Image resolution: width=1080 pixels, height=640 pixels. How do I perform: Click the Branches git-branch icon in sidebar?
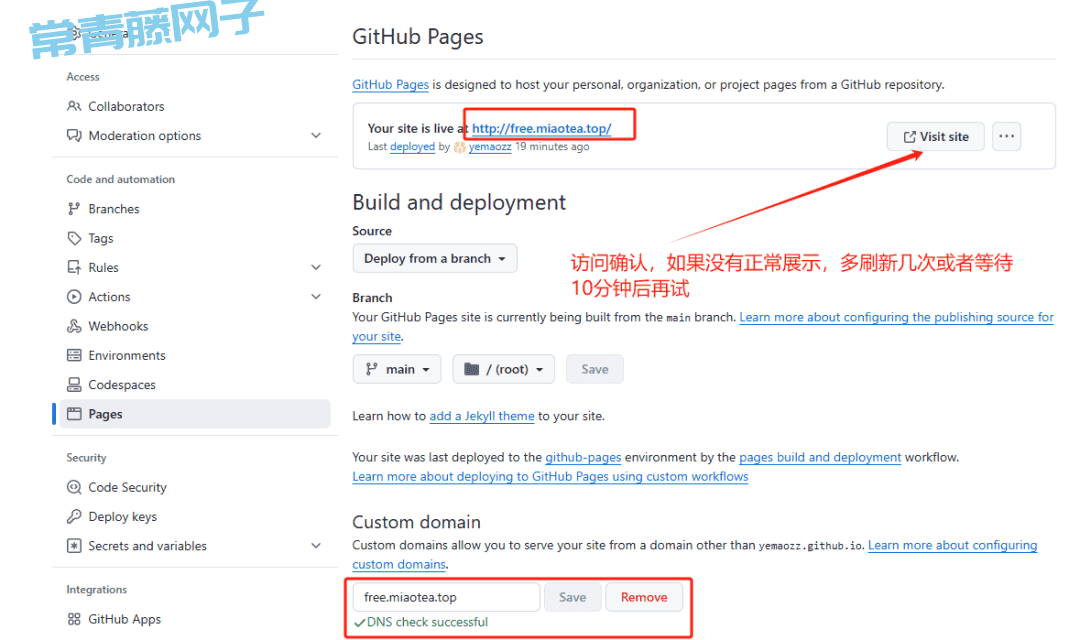click(74, 209)
